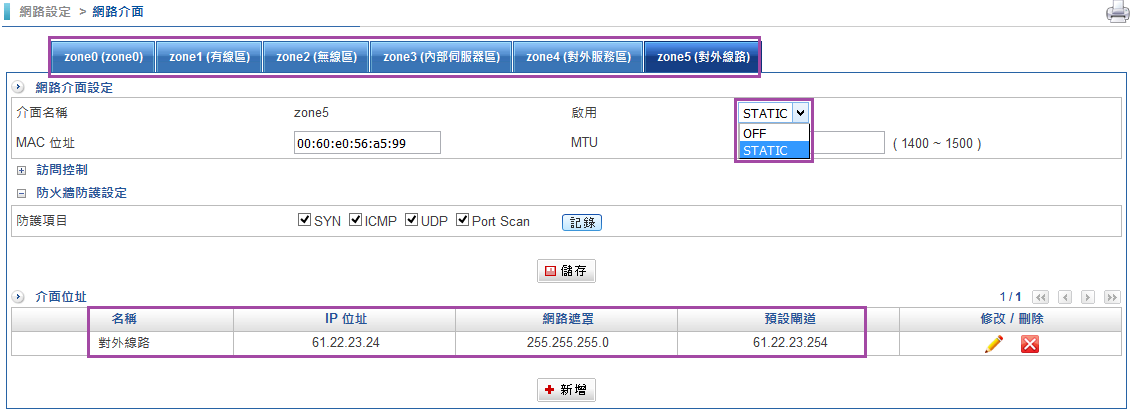This screenshot has width=1130, height=411.
Task: Switch to zone0 (zone0) tab
Action: [x=103, y=57]
